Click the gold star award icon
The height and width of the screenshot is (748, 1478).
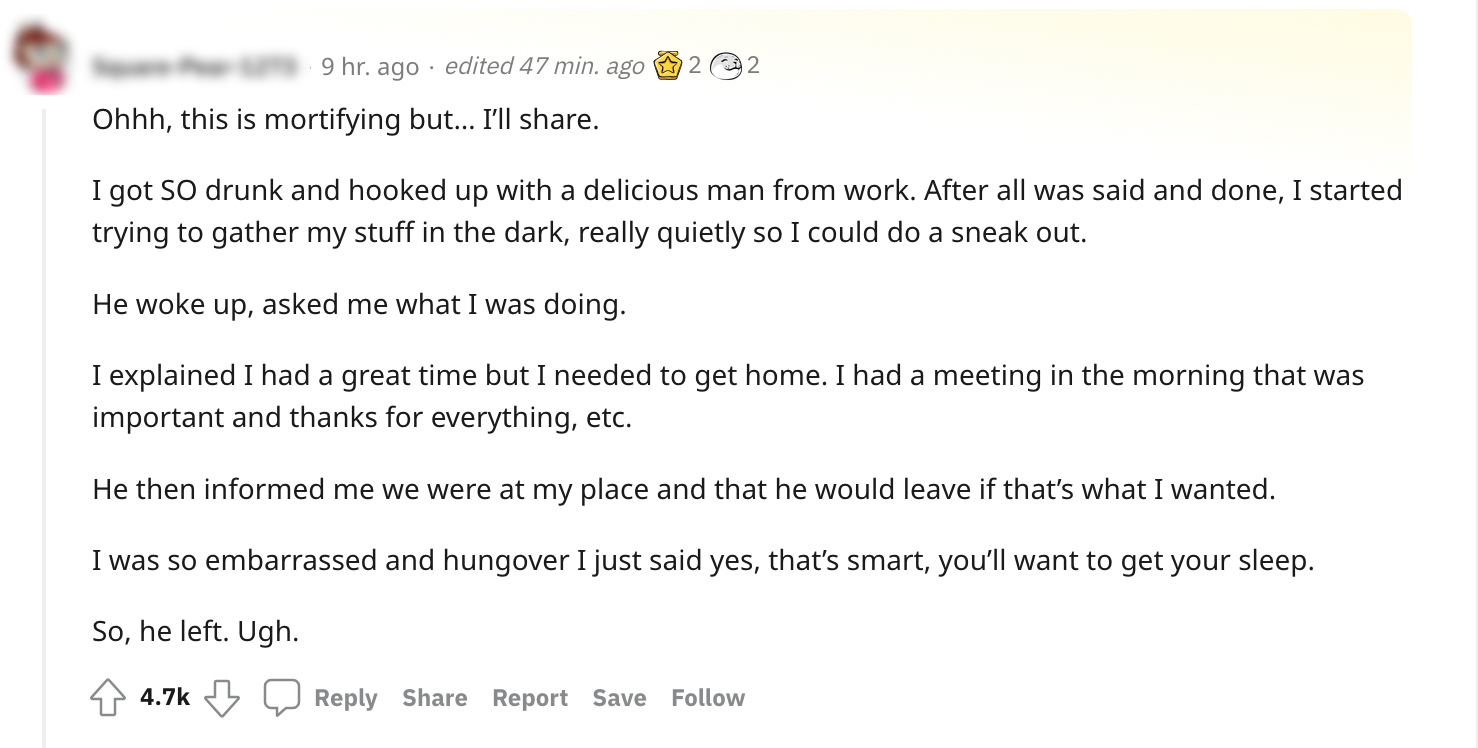tap(666, 67)
